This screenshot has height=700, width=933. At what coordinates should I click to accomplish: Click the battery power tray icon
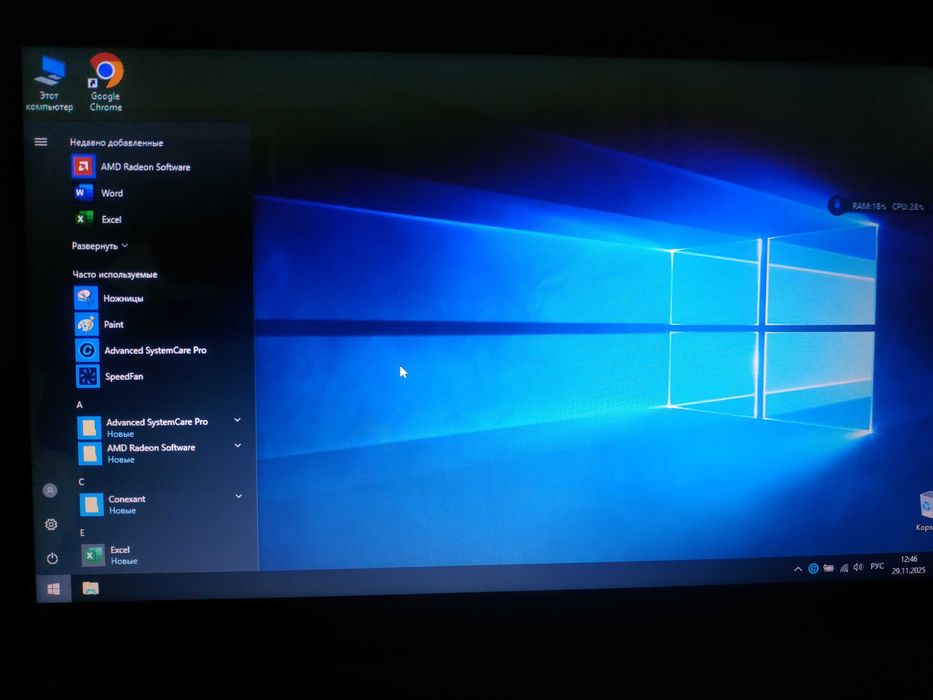pos(828,568)
